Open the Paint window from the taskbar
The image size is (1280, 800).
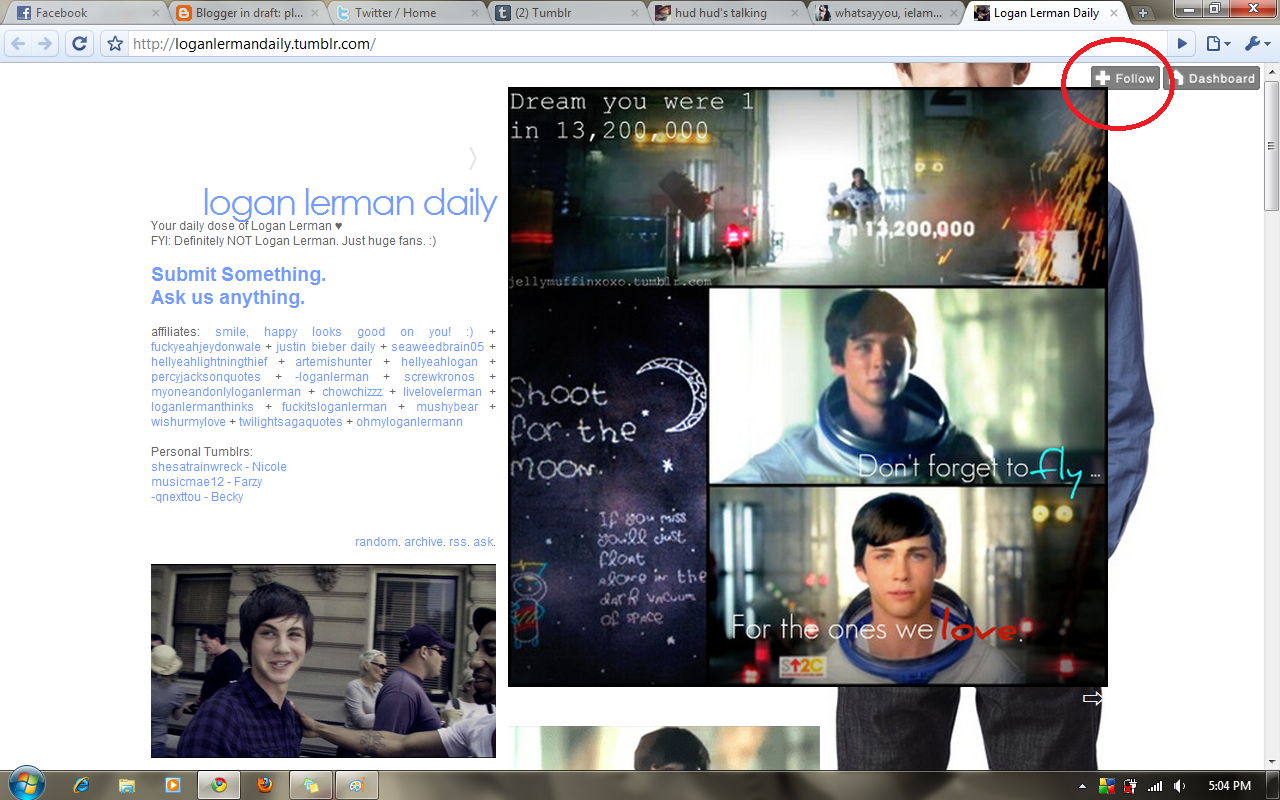[x=356, y=785]
